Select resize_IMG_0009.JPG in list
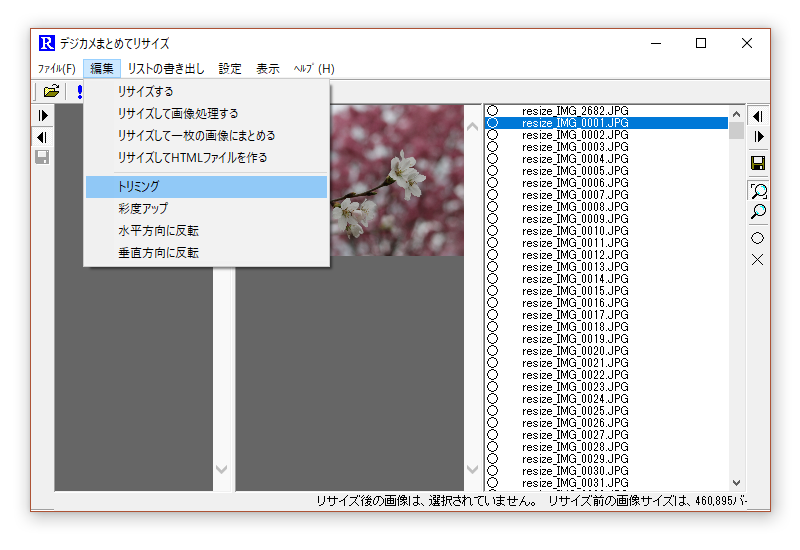This screenshot has width=800, height=550. point(575,219)
